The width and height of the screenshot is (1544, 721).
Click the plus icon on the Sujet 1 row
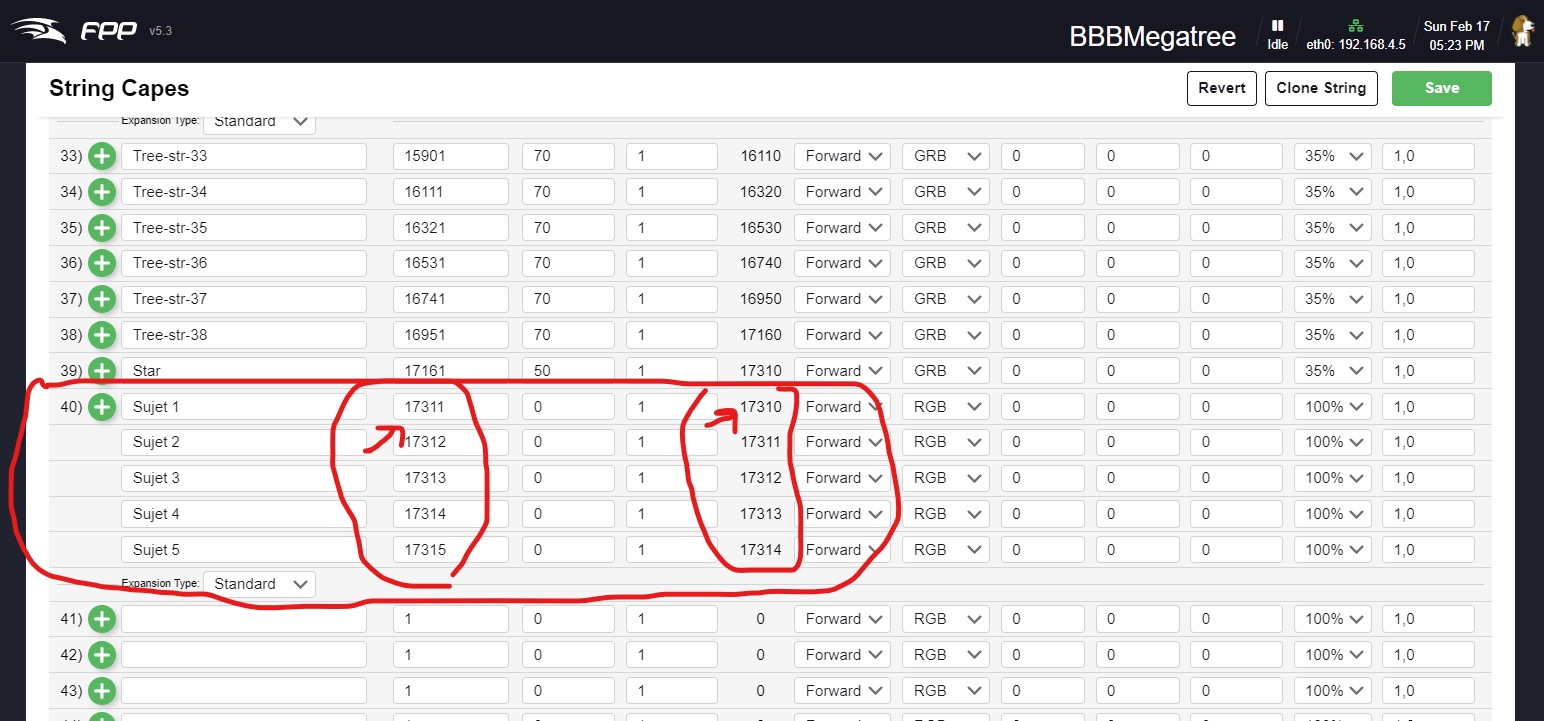(x=101, y=407)
